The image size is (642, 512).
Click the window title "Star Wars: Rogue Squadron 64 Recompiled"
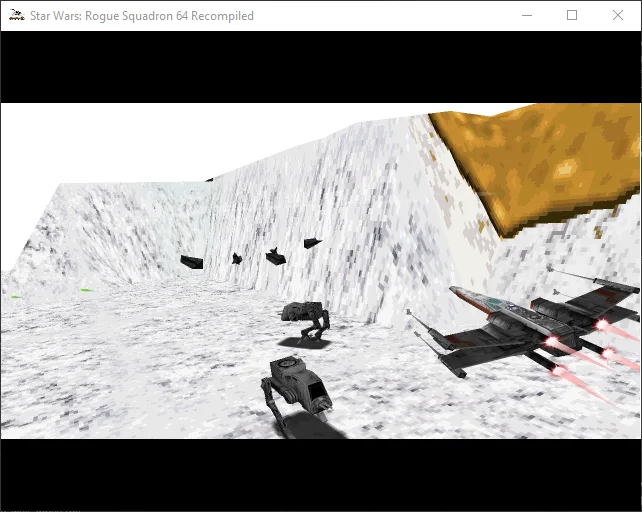click(142, 16)
